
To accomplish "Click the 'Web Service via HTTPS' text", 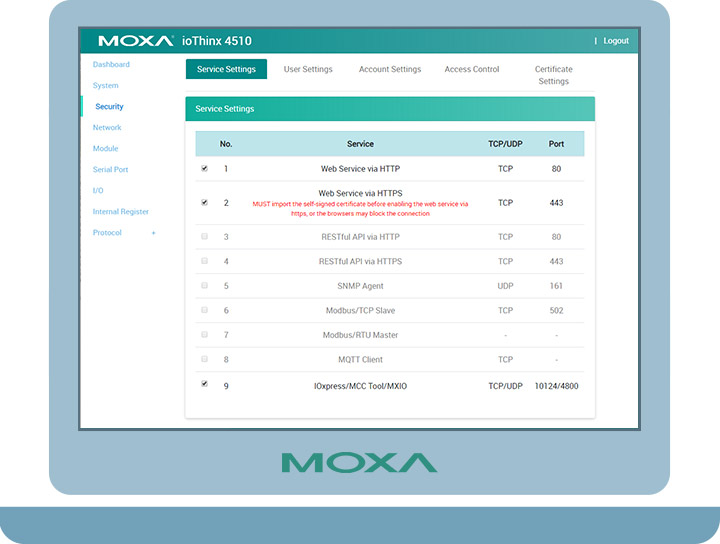I will 360,193.
